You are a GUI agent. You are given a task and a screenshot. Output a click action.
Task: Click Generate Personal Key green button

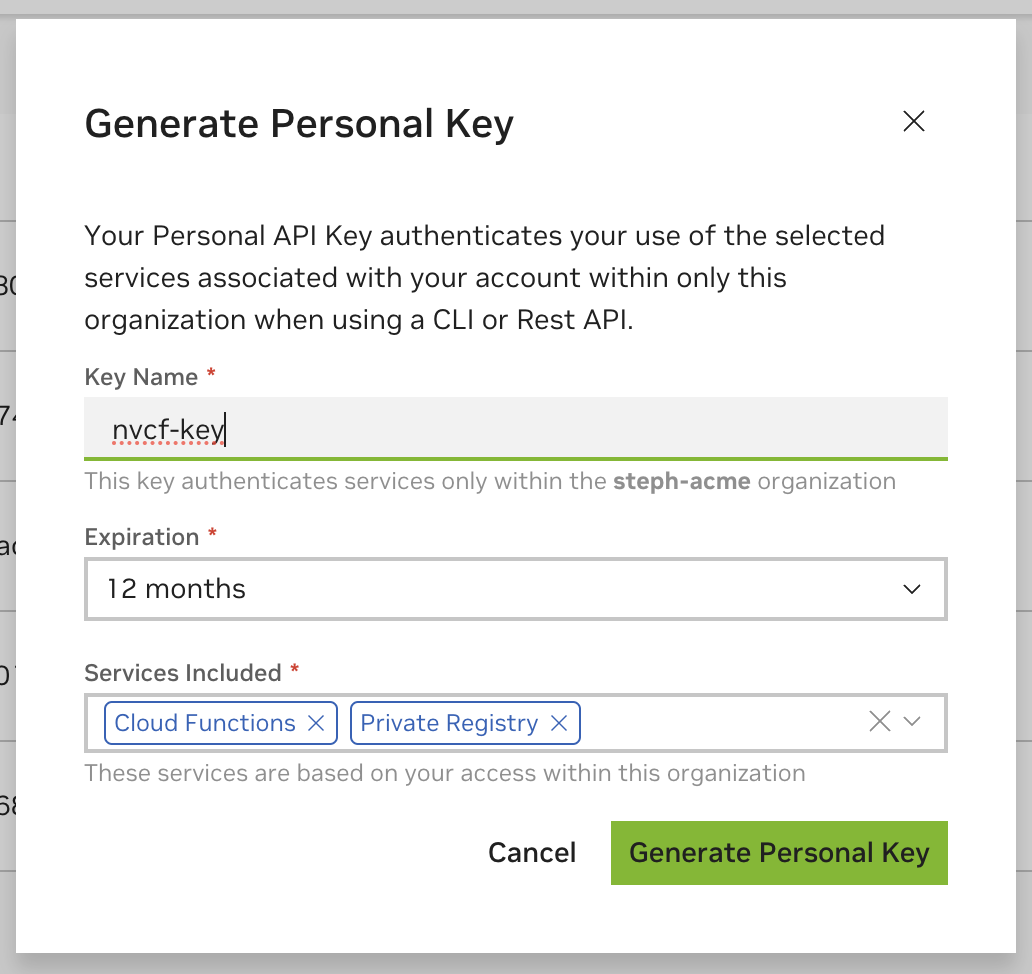point(778,853)
